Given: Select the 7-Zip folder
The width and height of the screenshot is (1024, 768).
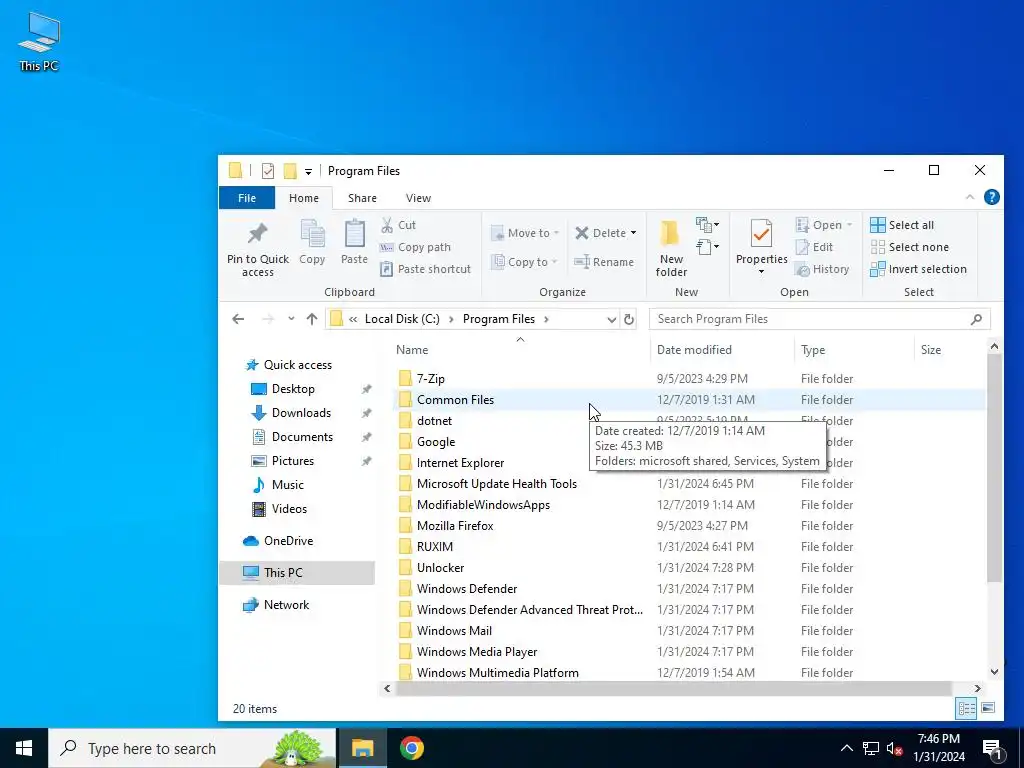Looking at the screenshot, I should [x=430, y=379].
